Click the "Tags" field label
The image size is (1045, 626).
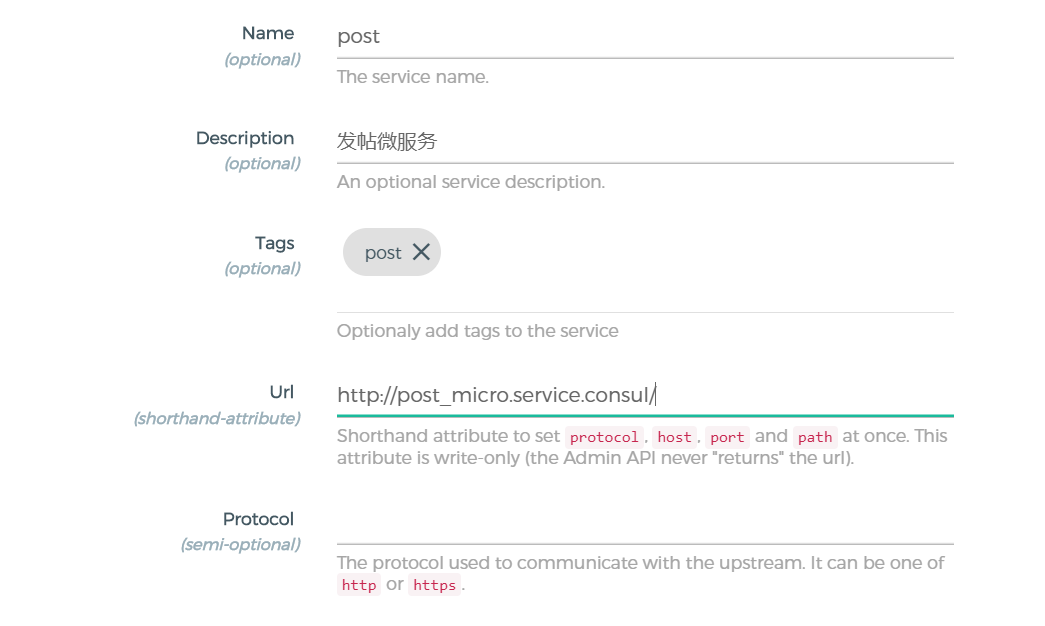tap(274, 243)
